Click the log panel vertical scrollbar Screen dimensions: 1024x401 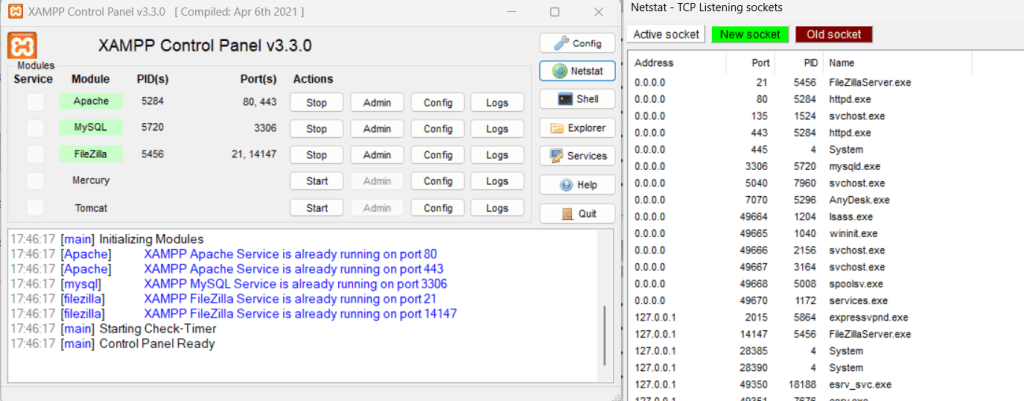click(604, 337)
